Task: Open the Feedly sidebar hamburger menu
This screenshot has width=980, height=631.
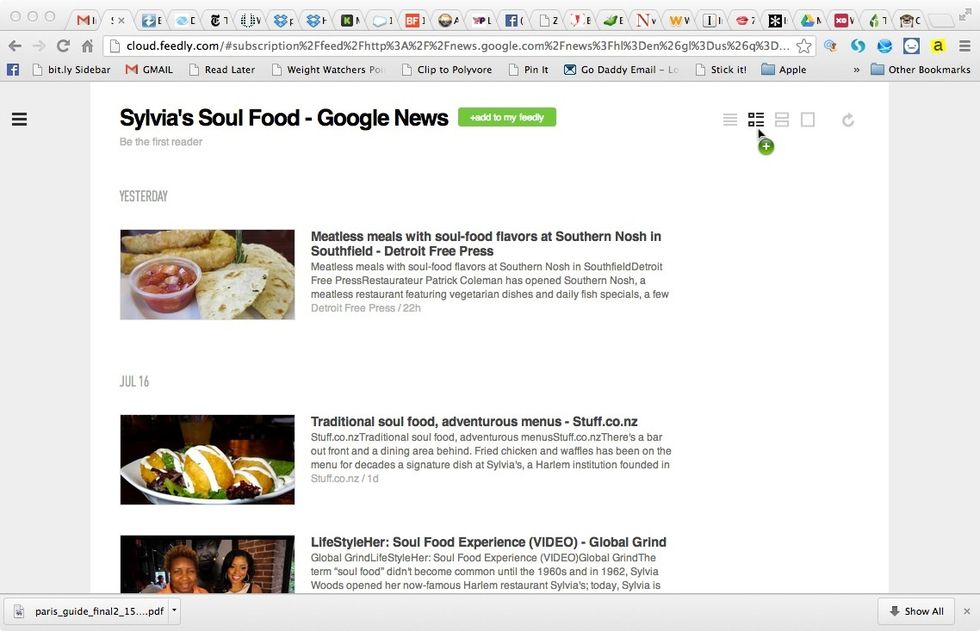Action: coord(19,119)
